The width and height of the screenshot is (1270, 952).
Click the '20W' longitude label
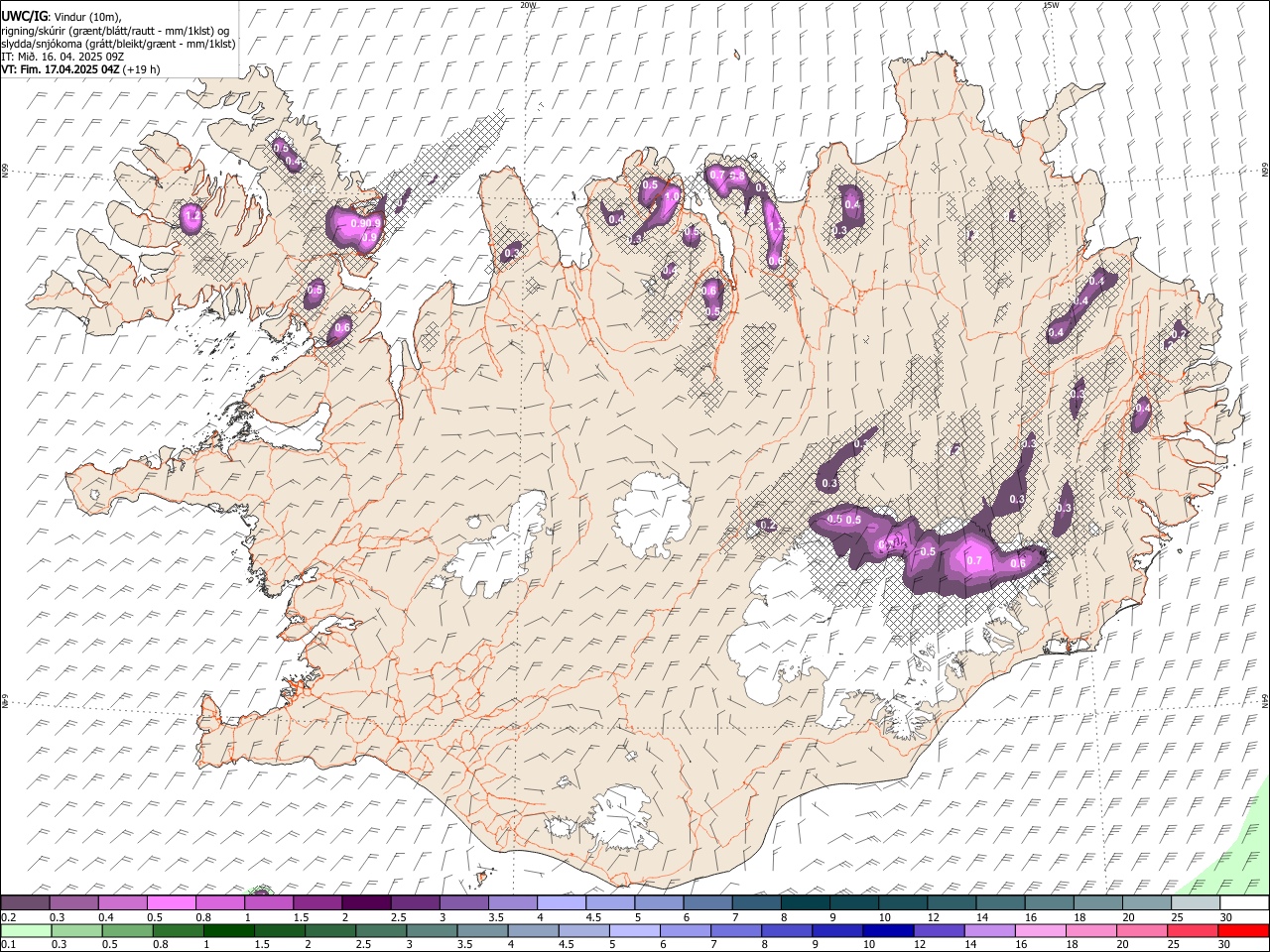pos(529,5)
